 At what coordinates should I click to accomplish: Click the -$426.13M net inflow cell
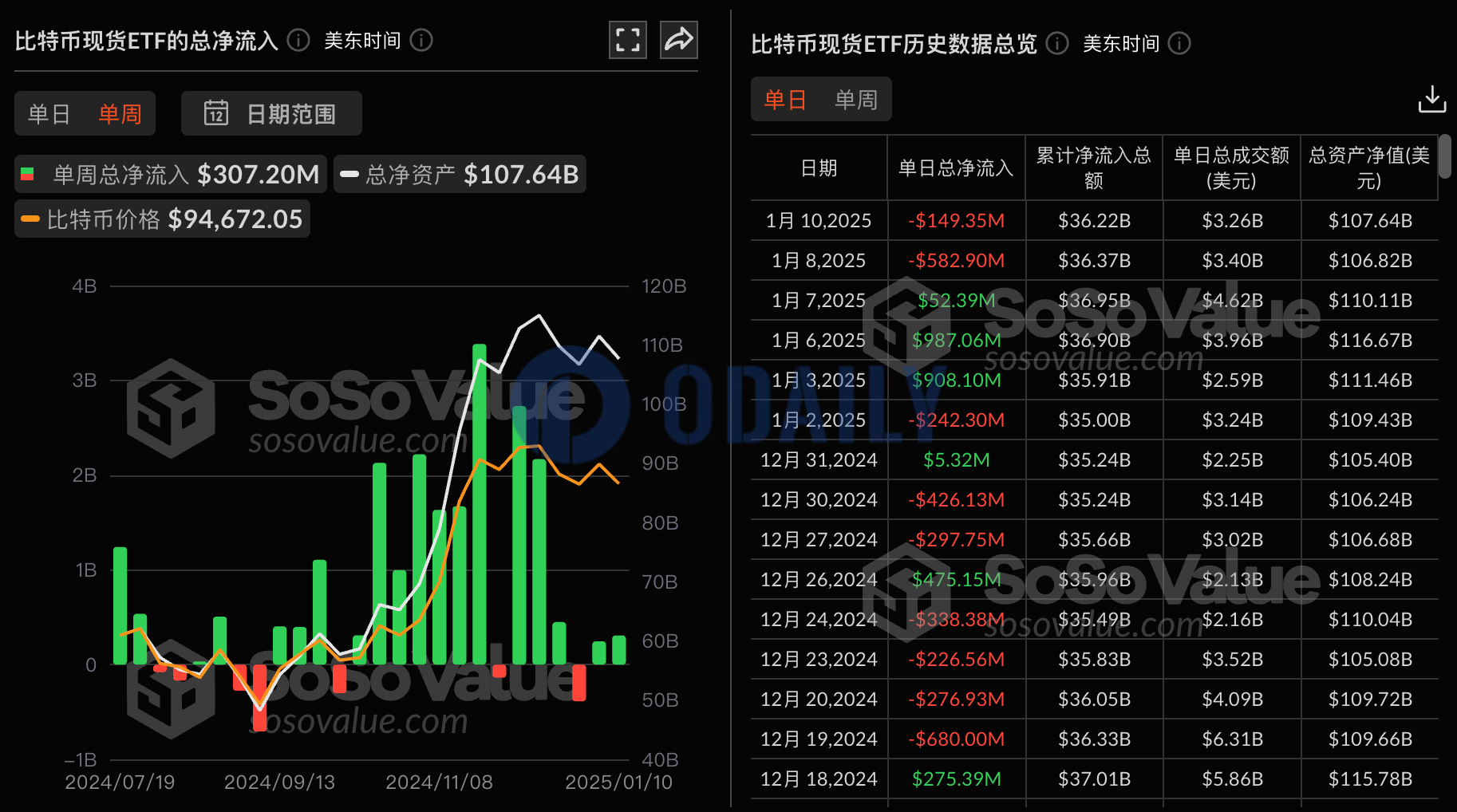tap(956, 499)
